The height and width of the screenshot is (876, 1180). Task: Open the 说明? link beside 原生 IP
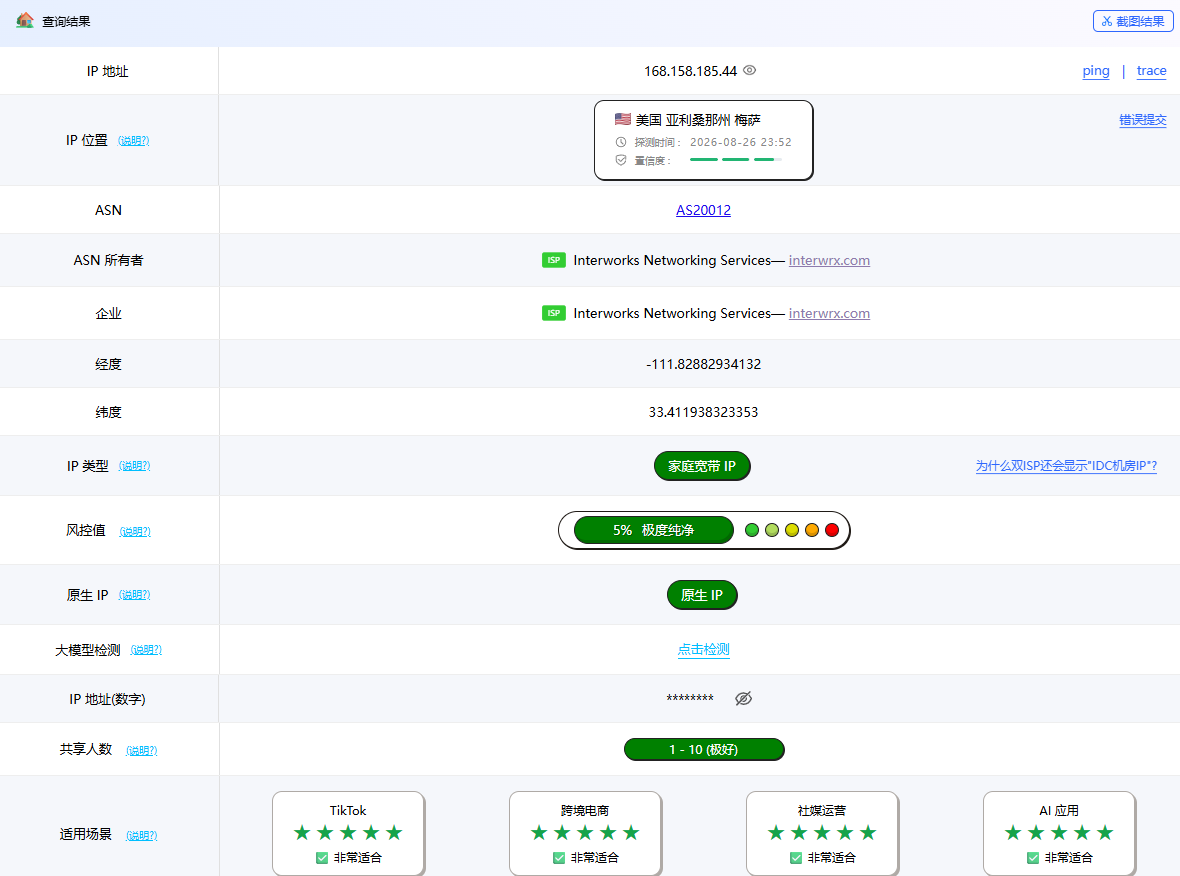click(135, 595)
